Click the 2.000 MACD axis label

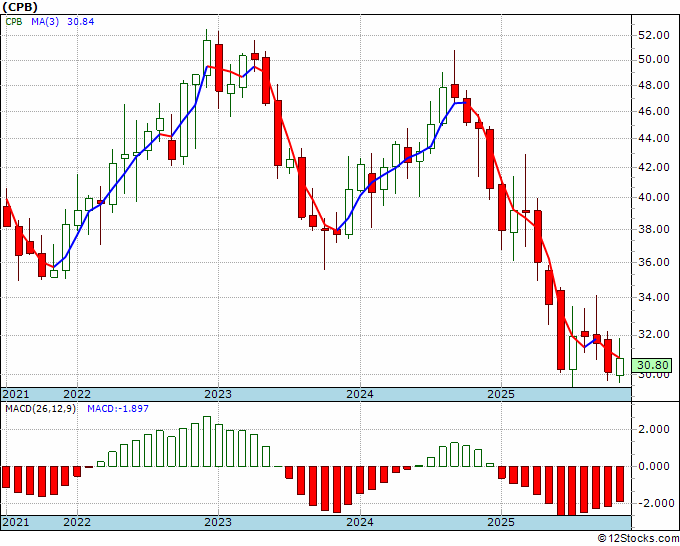tap(655, 429)
